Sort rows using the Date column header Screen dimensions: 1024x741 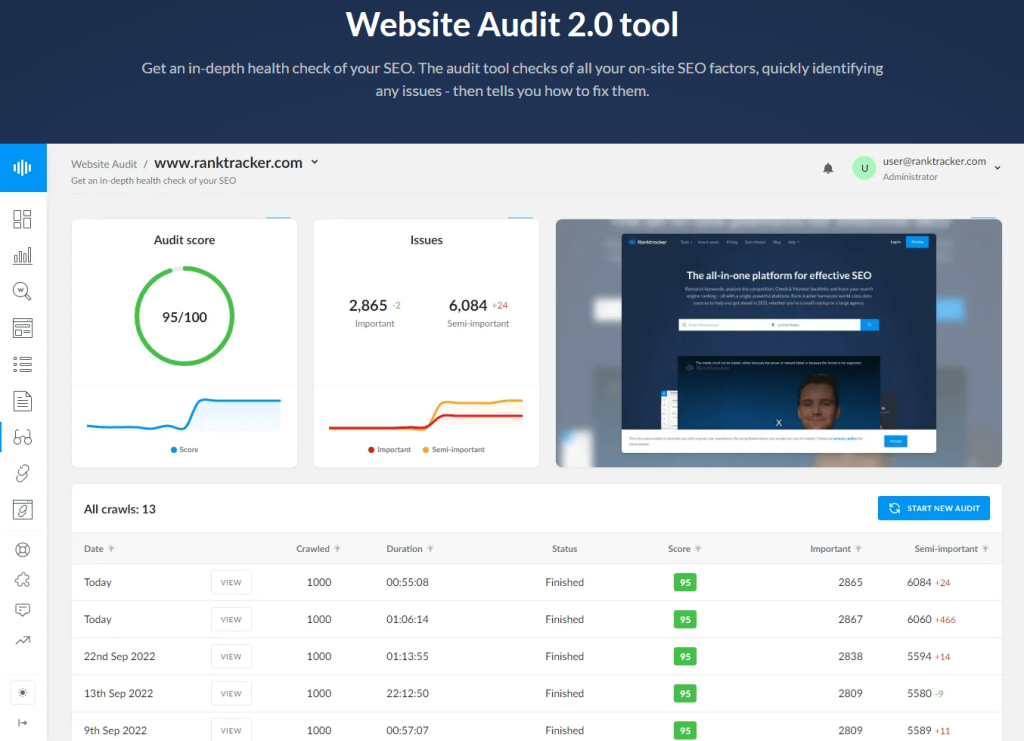(97, 548)
